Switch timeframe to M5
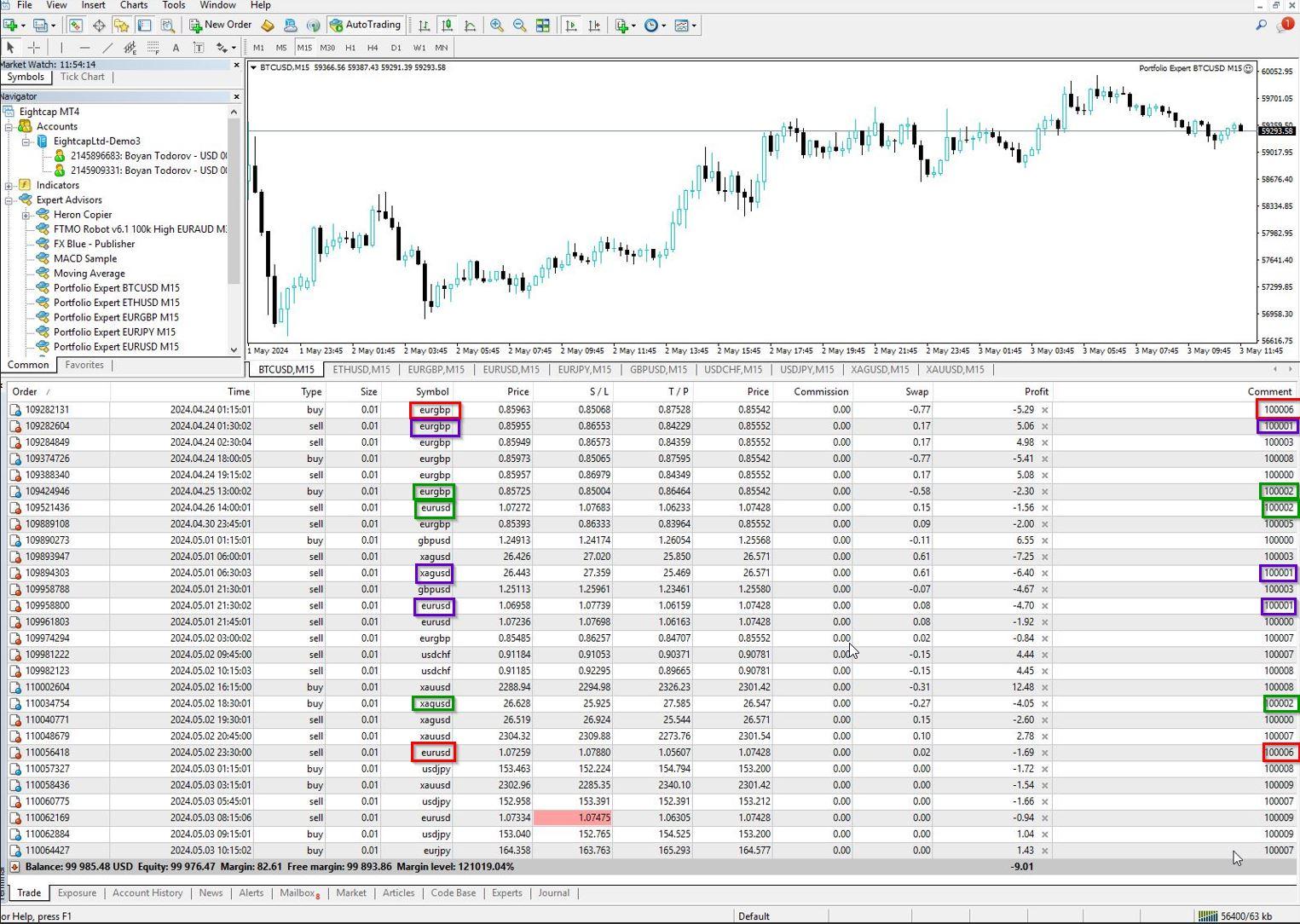This screenshot has width=1300, height=924. [281, 48]
